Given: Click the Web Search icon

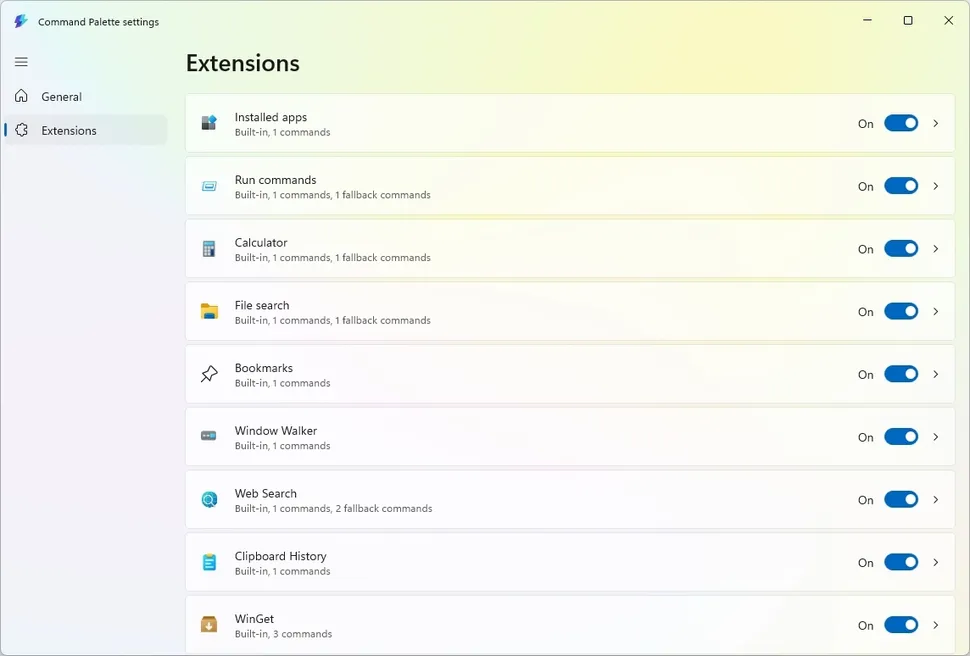Looking at the screenshot, I should pos(209,500).
